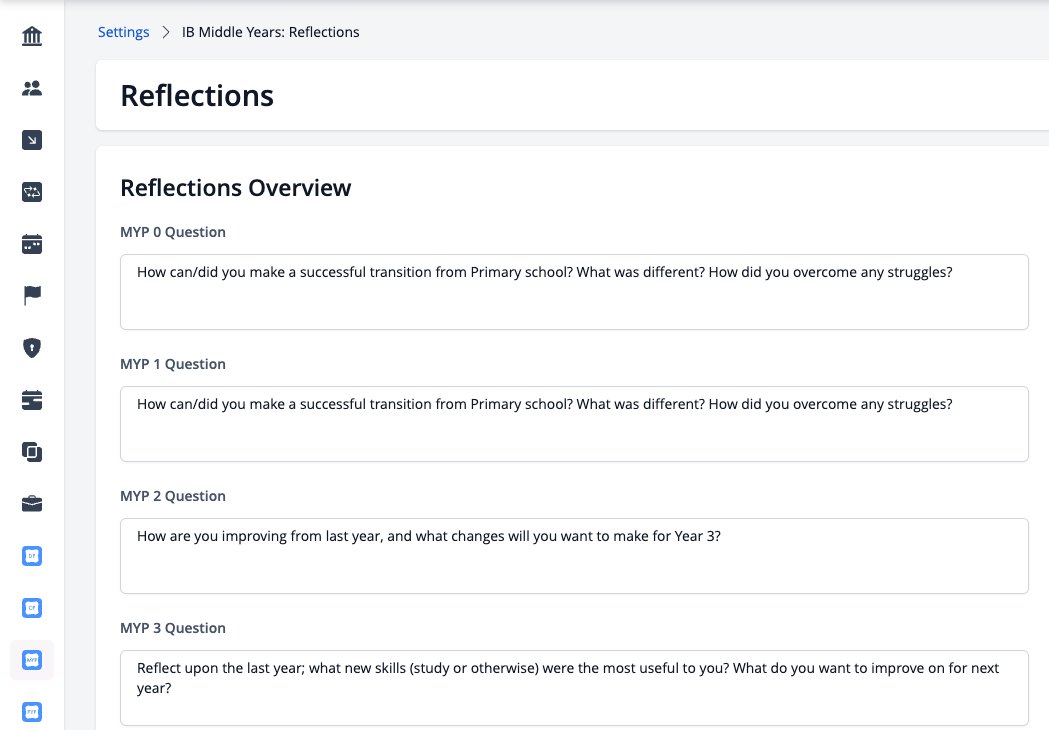Select the briefcase icon in the sidebar
The height and width of the screenshot is (730, 1049).
pos(31,504)
